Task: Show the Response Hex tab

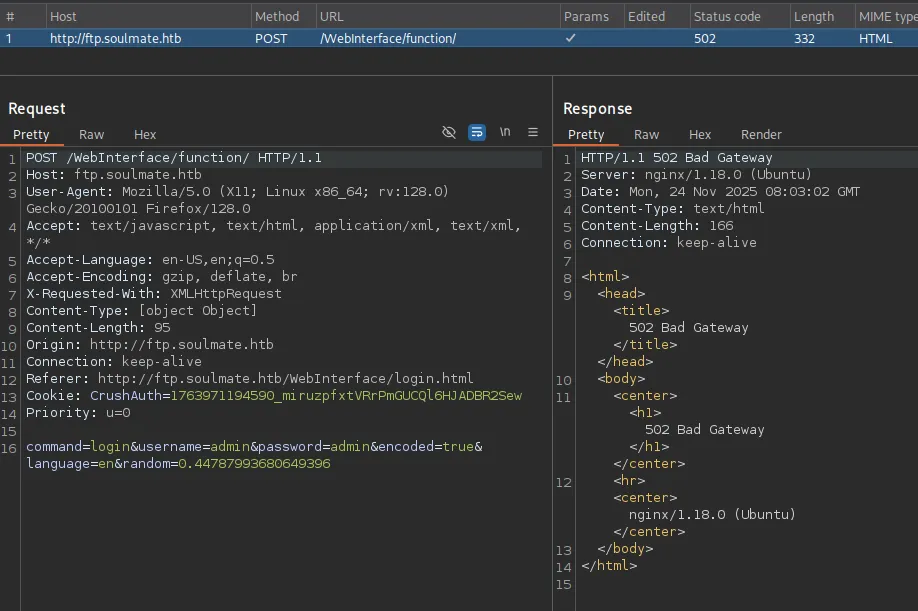Action: (700, 134)
